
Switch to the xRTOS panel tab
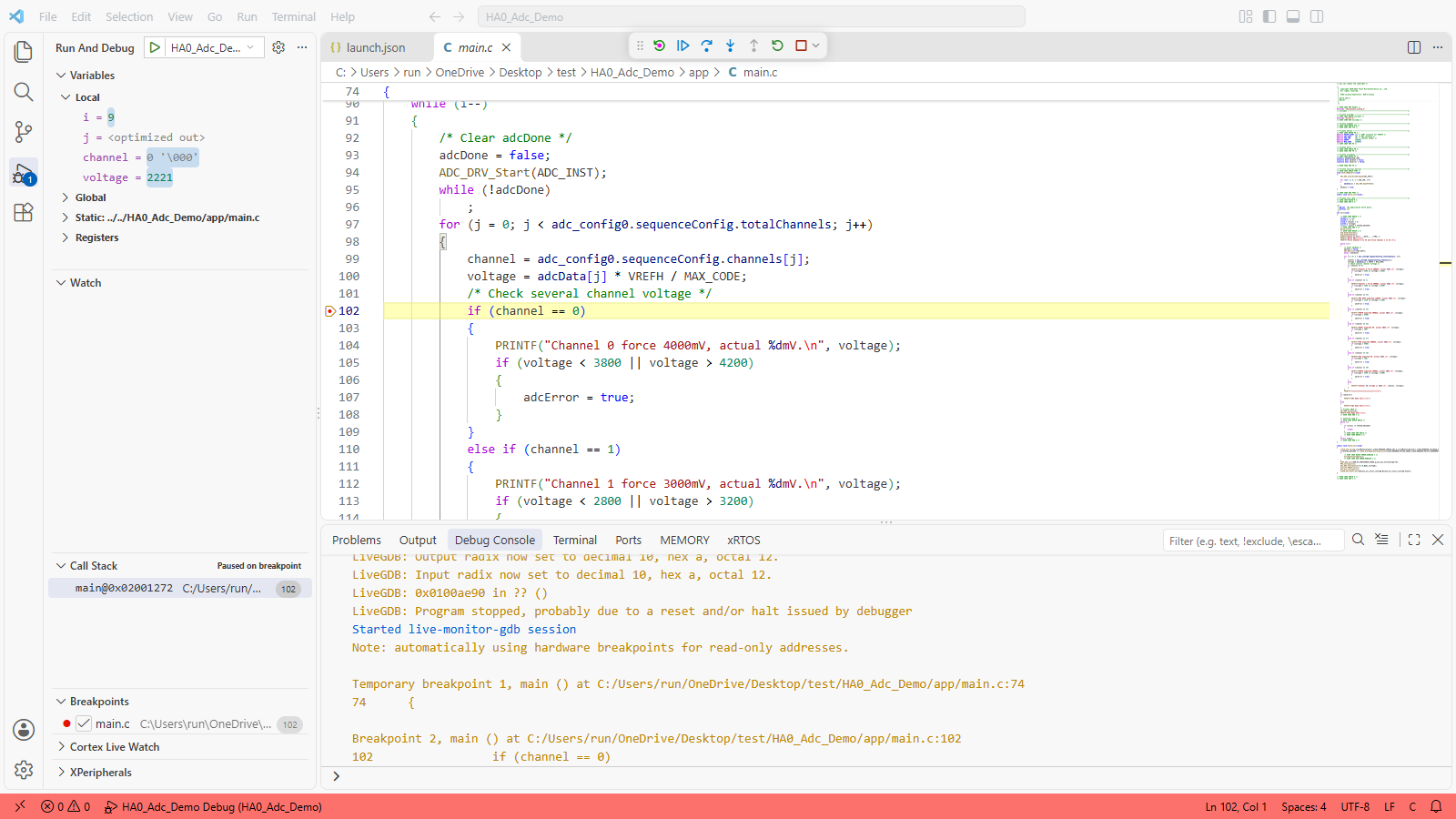(x=743, y=540)
